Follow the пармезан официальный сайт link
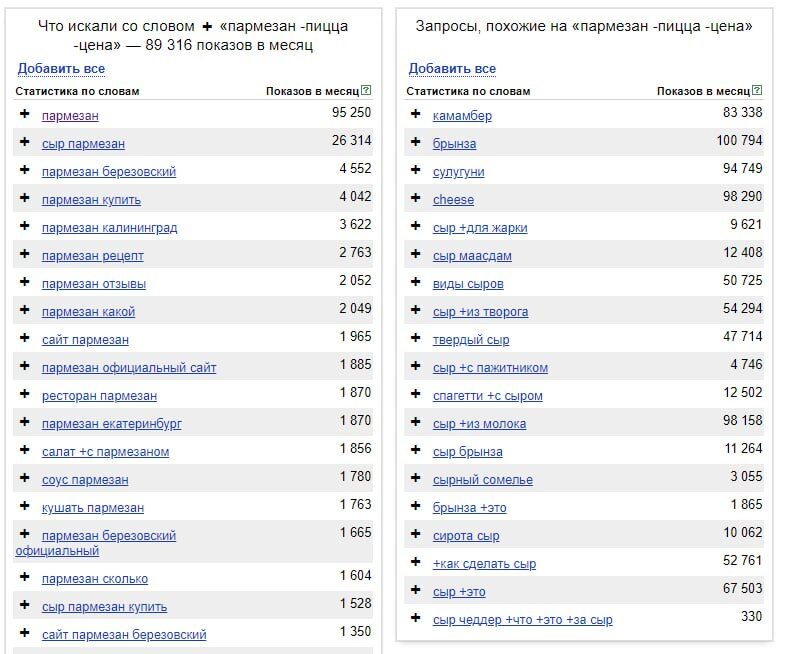The width and height of the screenshot is (786, 654). 129,368
